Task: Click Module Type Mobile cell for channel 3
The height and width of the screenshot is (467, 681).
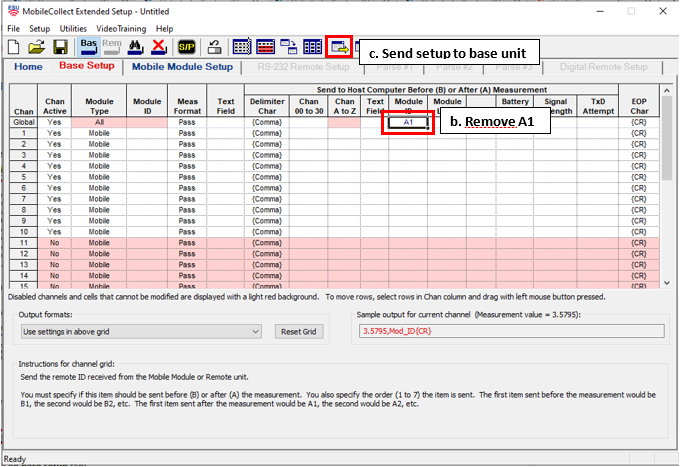Action: [x=99, y=155]
